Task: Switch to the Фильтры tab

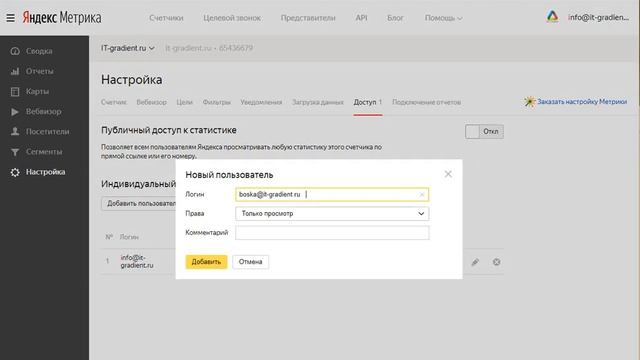Action: [216, 102]
